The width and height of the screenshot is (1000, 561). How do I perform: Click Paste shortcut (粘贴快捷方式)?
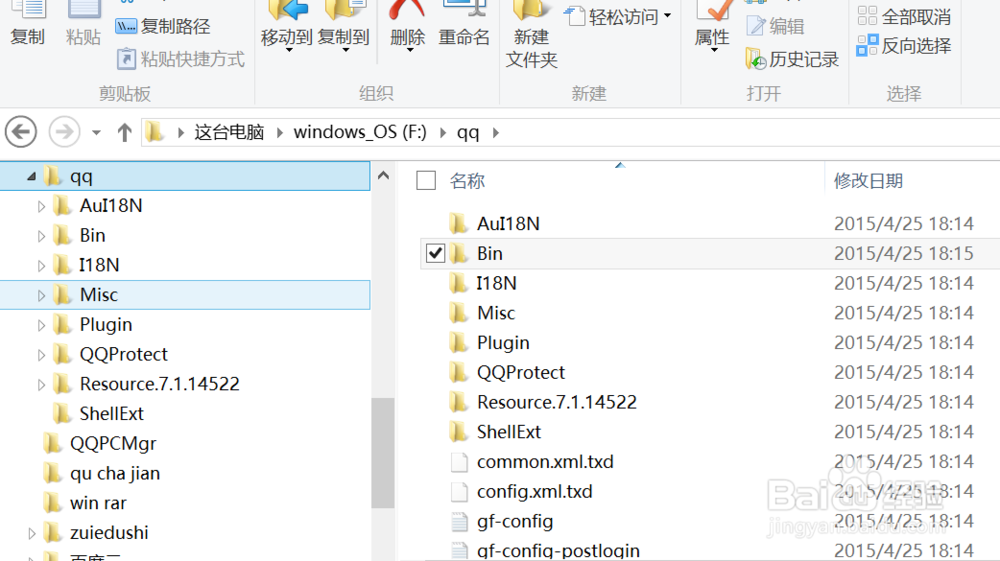point(180,59)
